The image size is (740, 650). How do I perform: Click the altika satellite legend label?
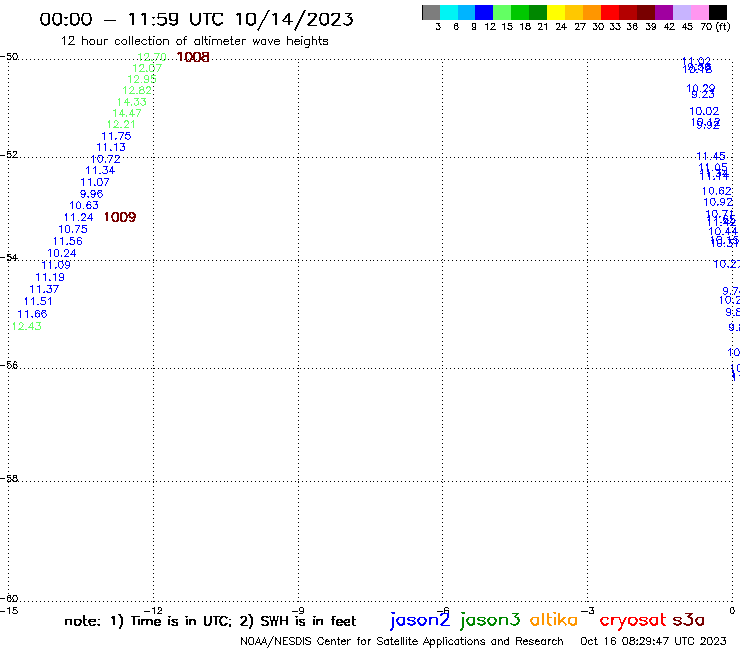point(554,620)
